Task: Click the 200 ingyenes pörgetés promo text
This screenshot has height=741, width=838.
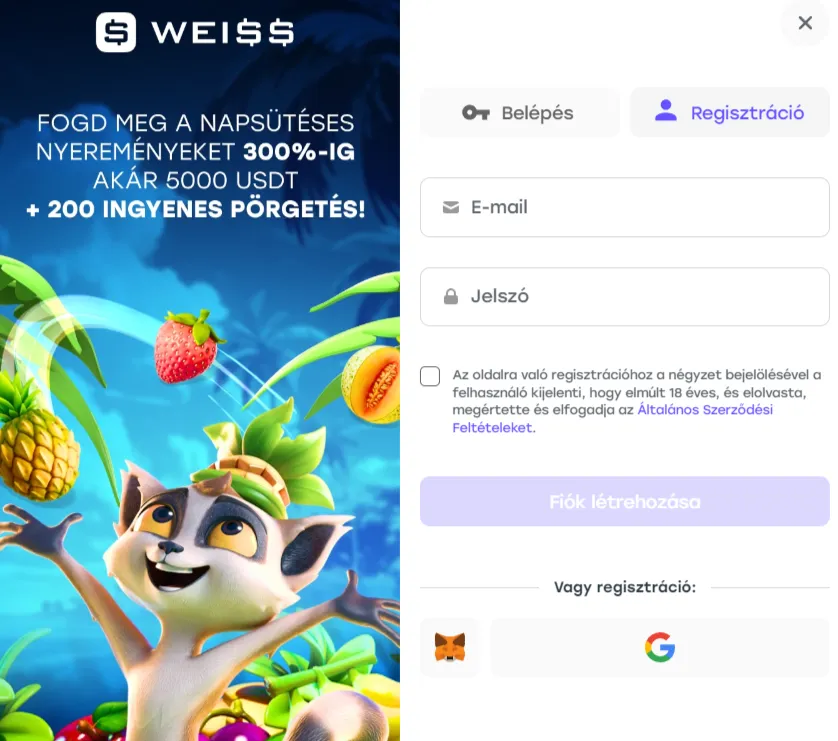Action: [196, 209]
